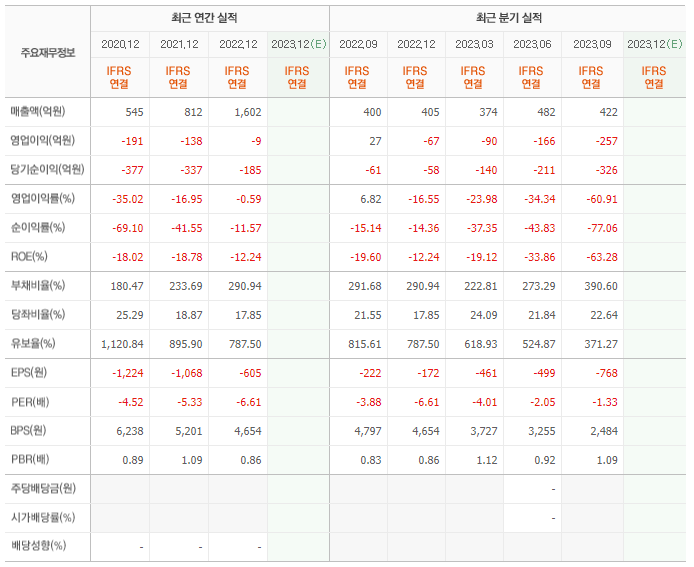Click the ROE value -18.78
This screenshot has height=567, width=694.
pos(187,257)
